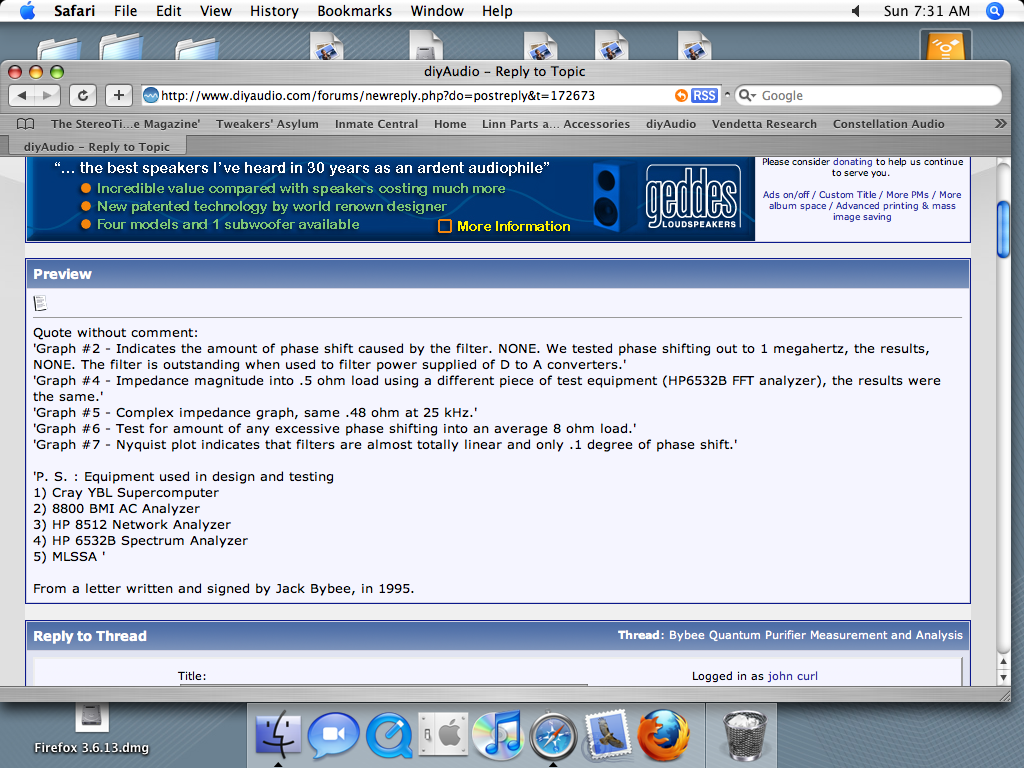Screen dimensions: 1024x768
Task: Click the orange SnapBack arrow in address bar
Action: [x=681, y=95]
